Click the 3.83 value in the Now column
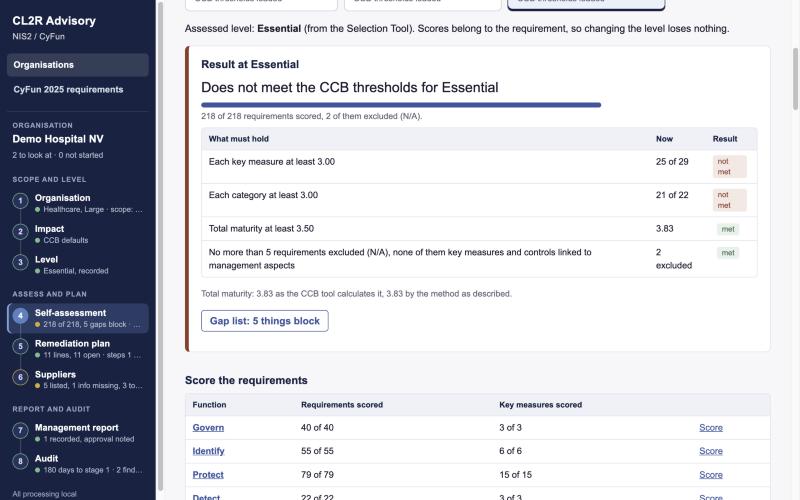Image resolution: width=800 pixels, height=500 pixels. [x=664, y=229]
